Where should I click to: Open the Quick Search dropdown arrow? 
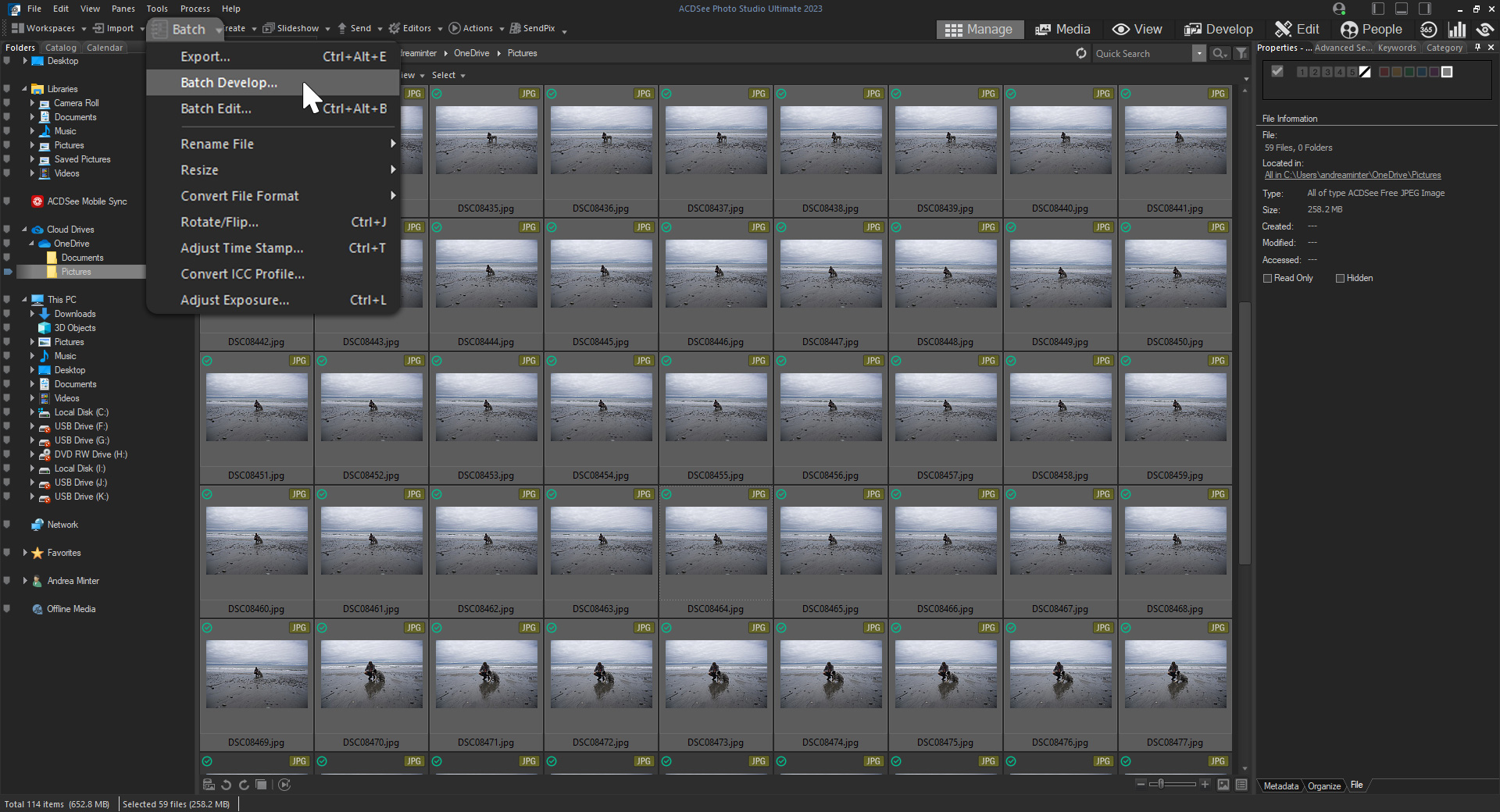[1198, 54]
